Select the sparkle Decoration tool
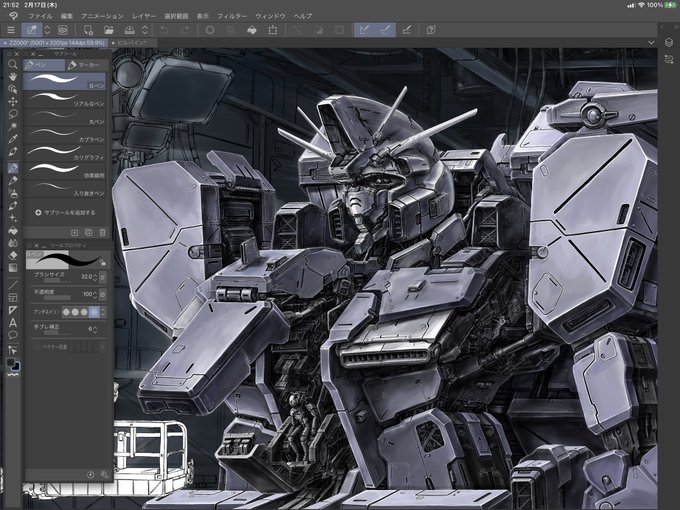 point(13,218)
